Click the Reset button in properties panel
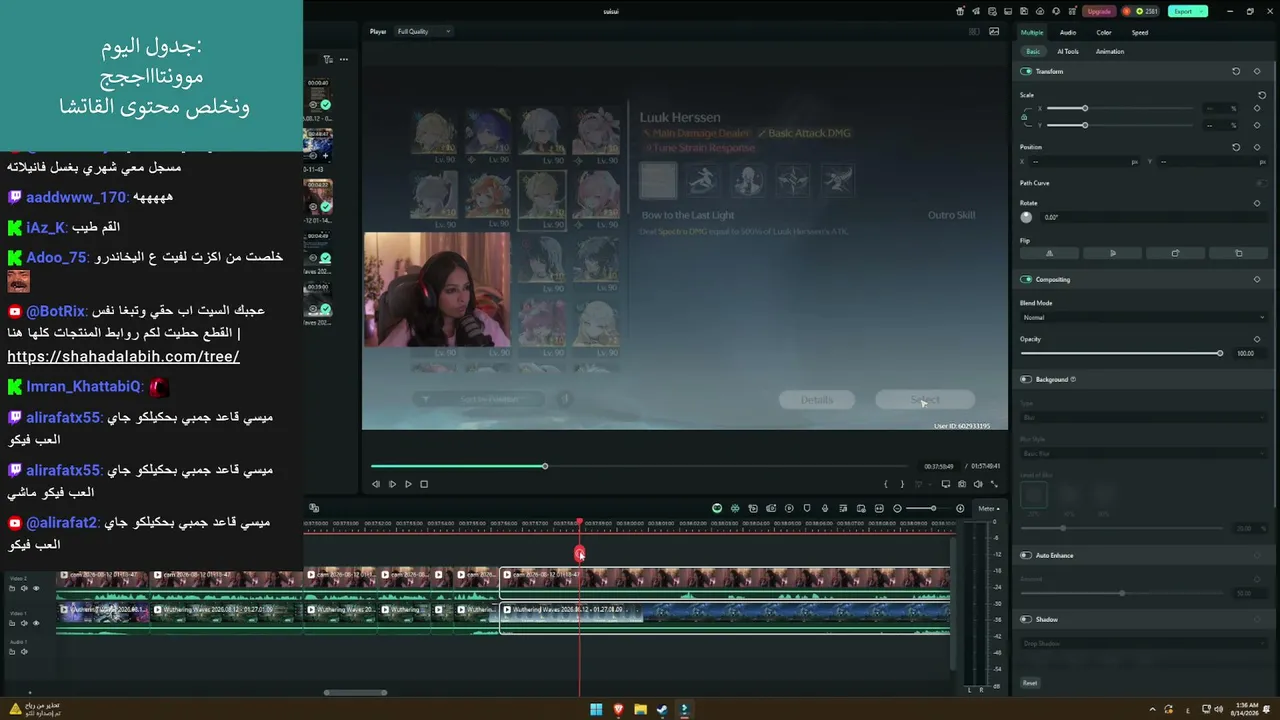 click(1030, 683)
